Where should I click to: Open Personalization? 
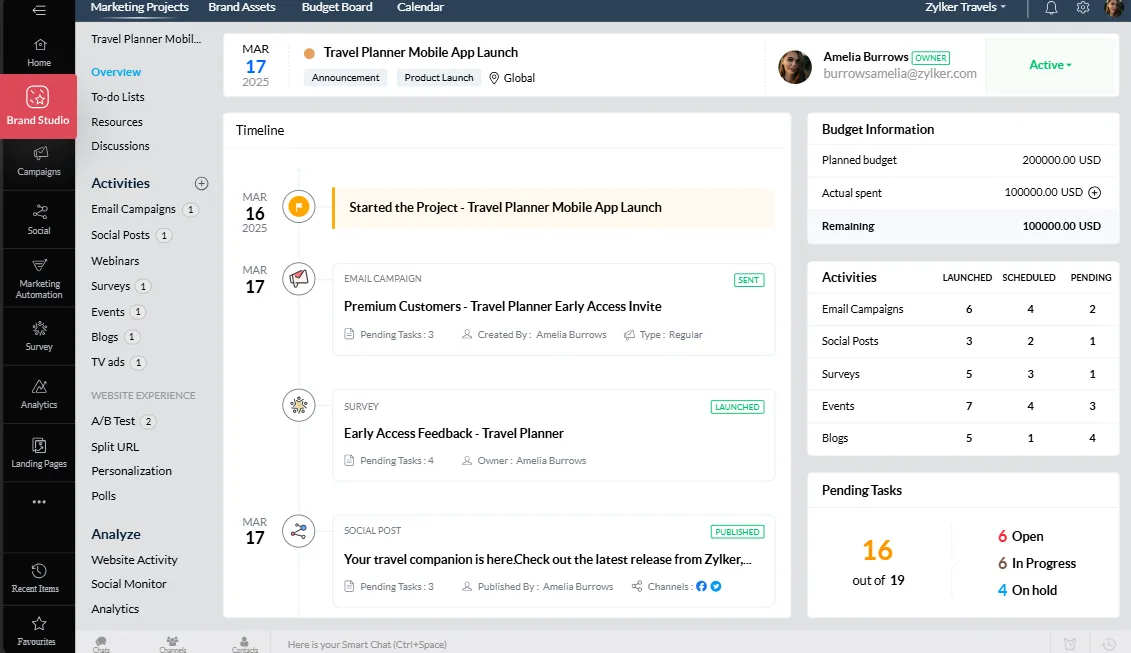[x=131, y=471]
